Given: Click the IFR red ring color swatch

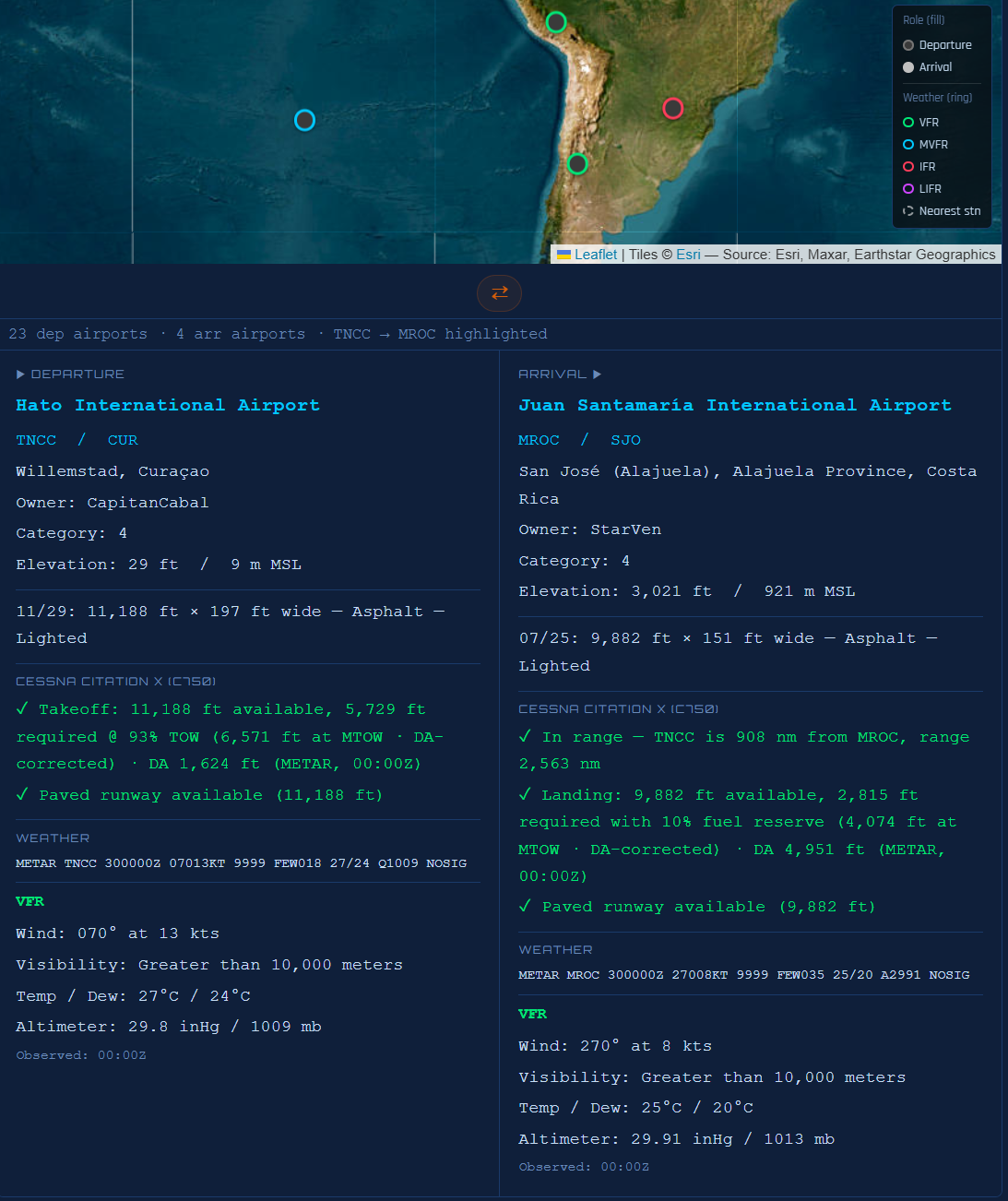Looking at the screenshot, I should (x=908, y=167).
